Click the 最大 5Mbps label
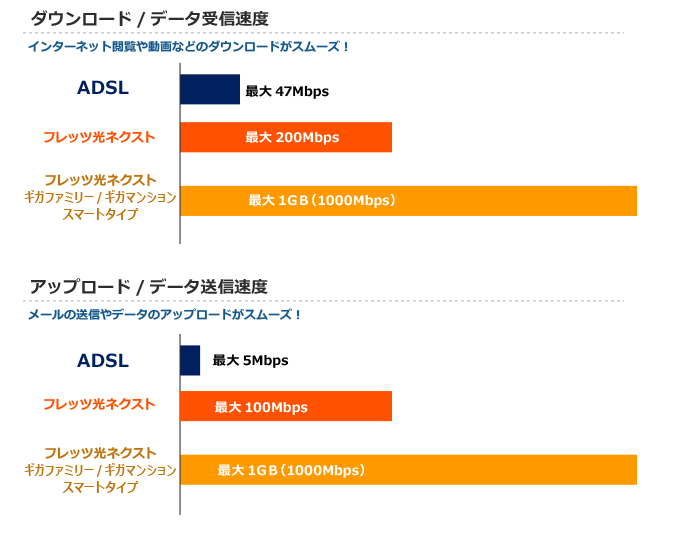Viewport: 681px width, 553px height. pyautogui.click(x=250, y=360)
